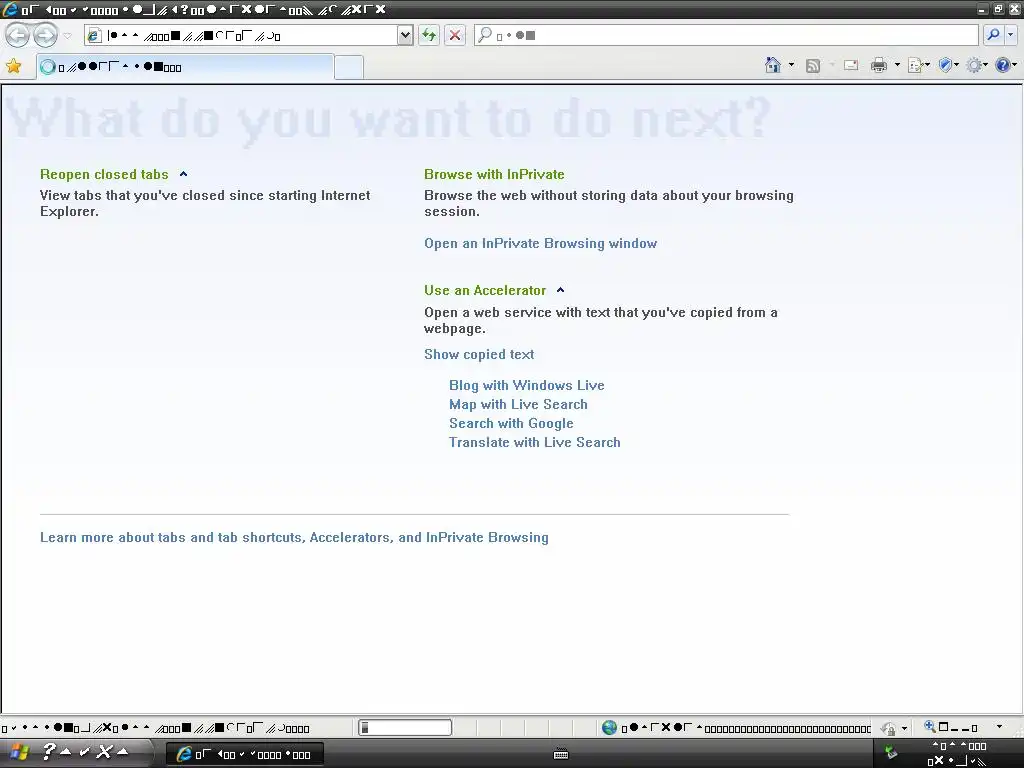The height and width of the screenshot is (768, 1024).
Task: Click the safely remove hardware tray icon
Action: 891,752
